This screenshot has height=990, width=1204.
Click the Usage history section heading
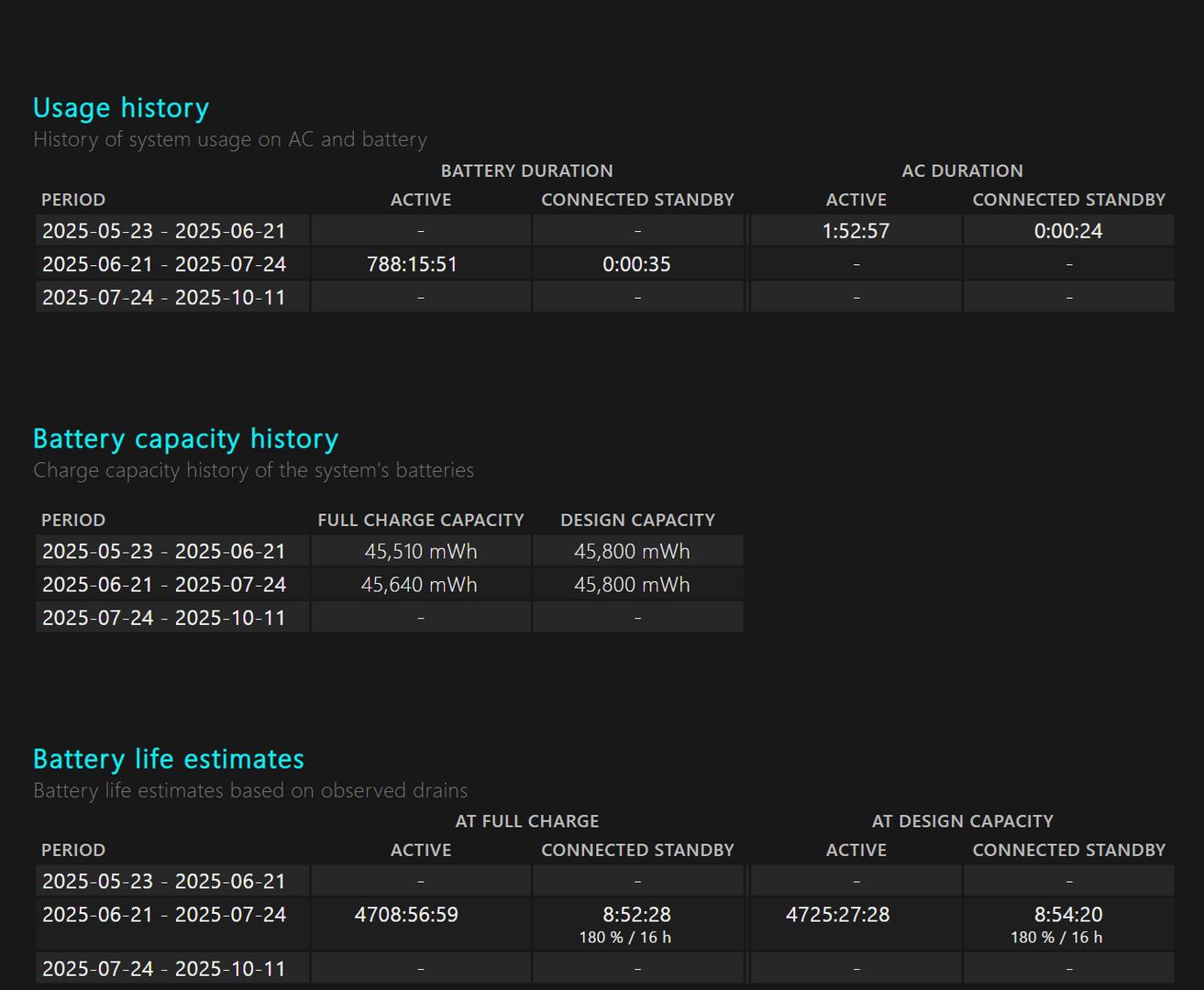tap(121, 108)
